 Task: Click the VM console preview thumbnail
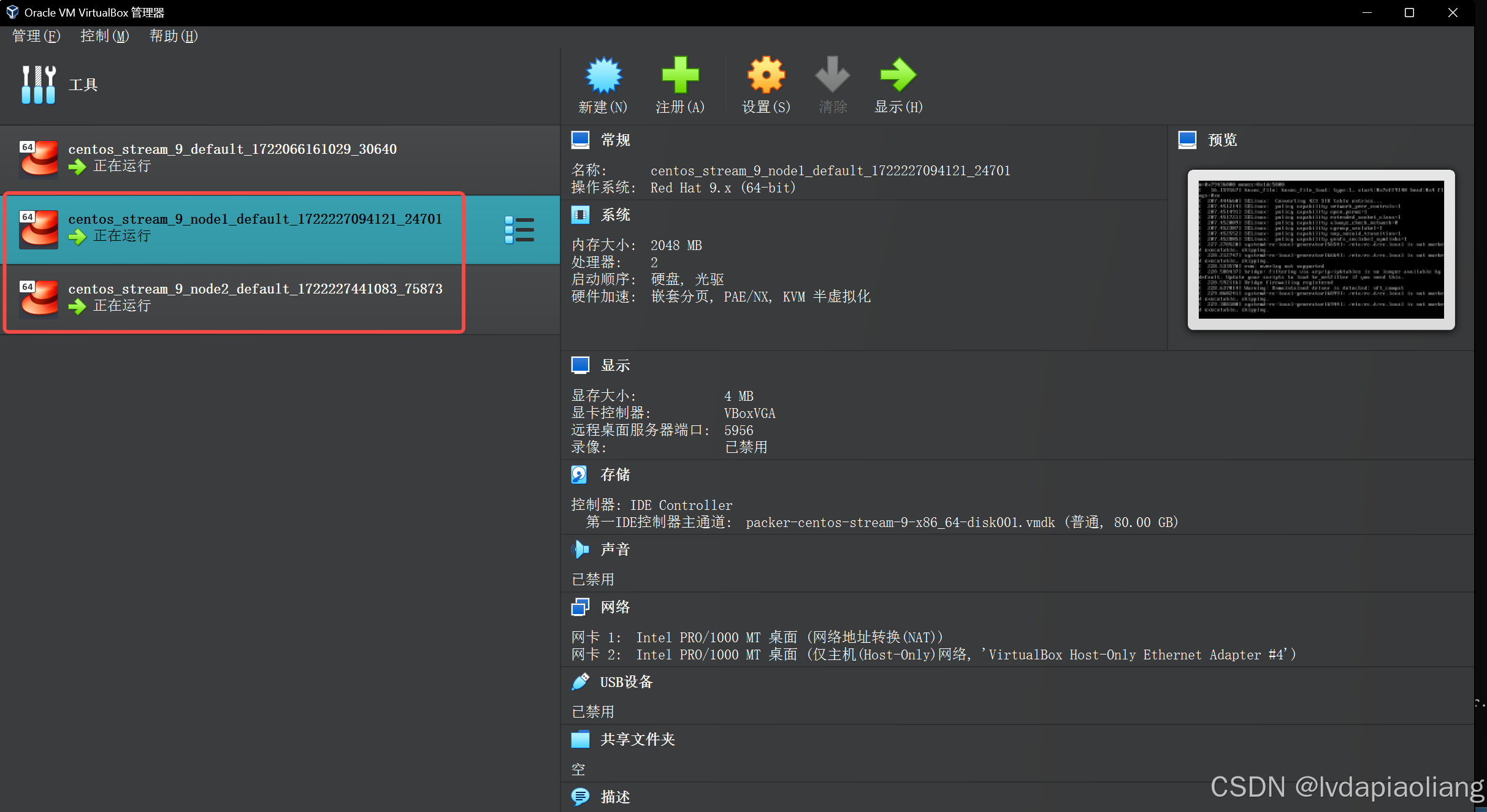[x=1321, y=249]
